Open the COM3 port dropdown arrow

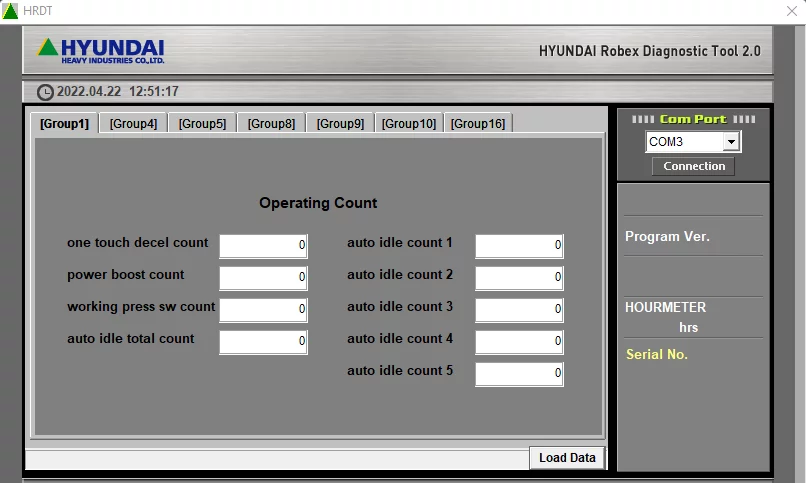click(x=731, y=142)
